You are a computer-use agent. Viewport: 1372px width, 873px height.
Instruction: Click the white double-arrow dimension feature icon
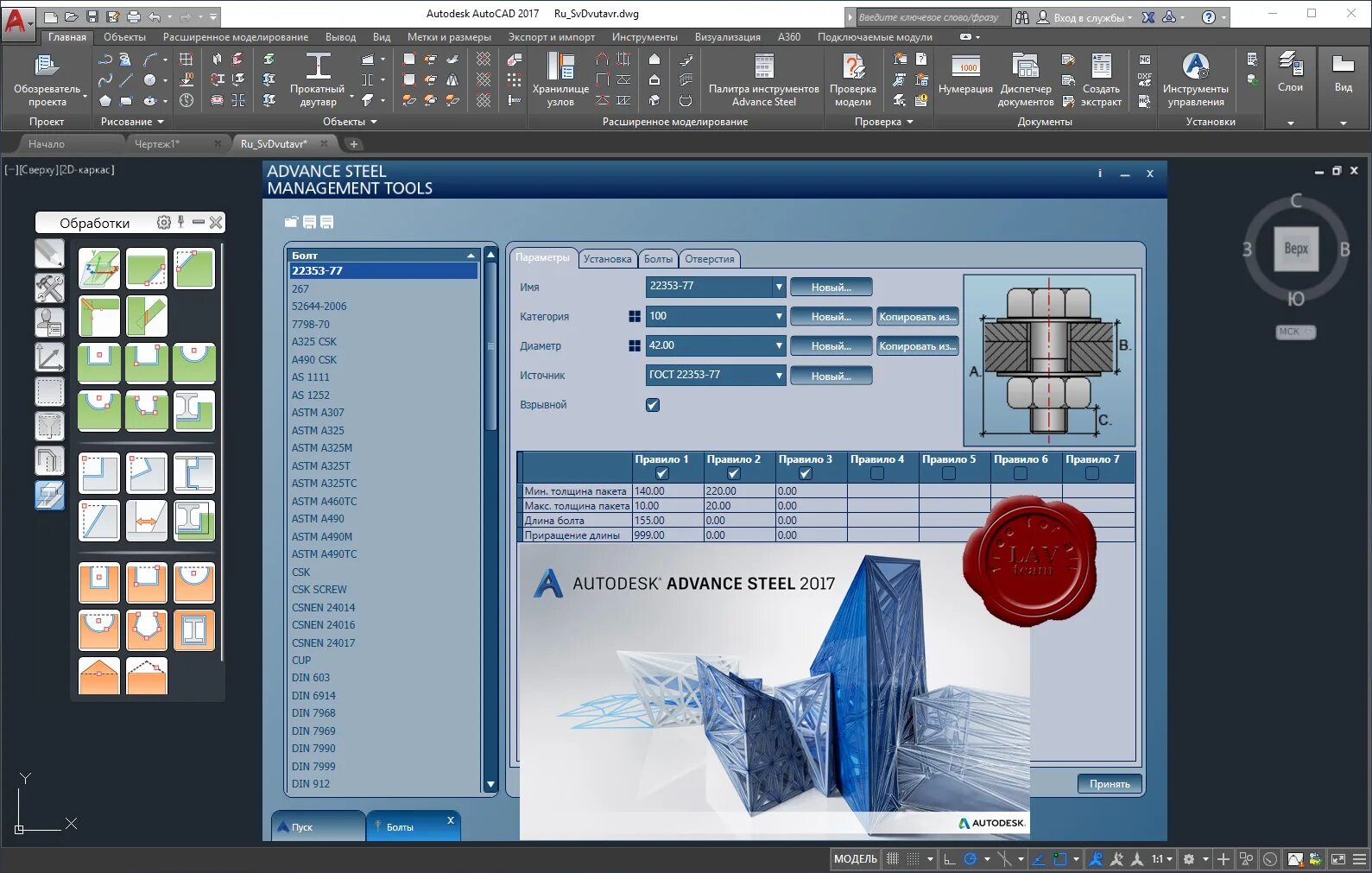point(147,521)
